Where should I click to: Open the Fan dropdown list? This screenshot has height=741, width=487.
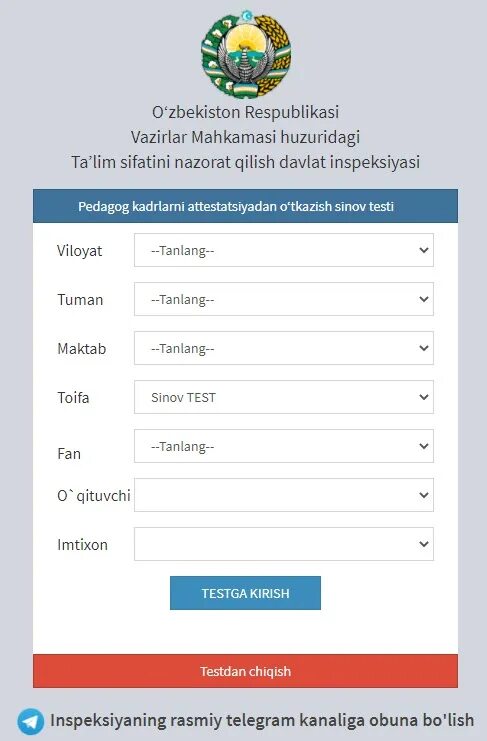tap(283, 446)
